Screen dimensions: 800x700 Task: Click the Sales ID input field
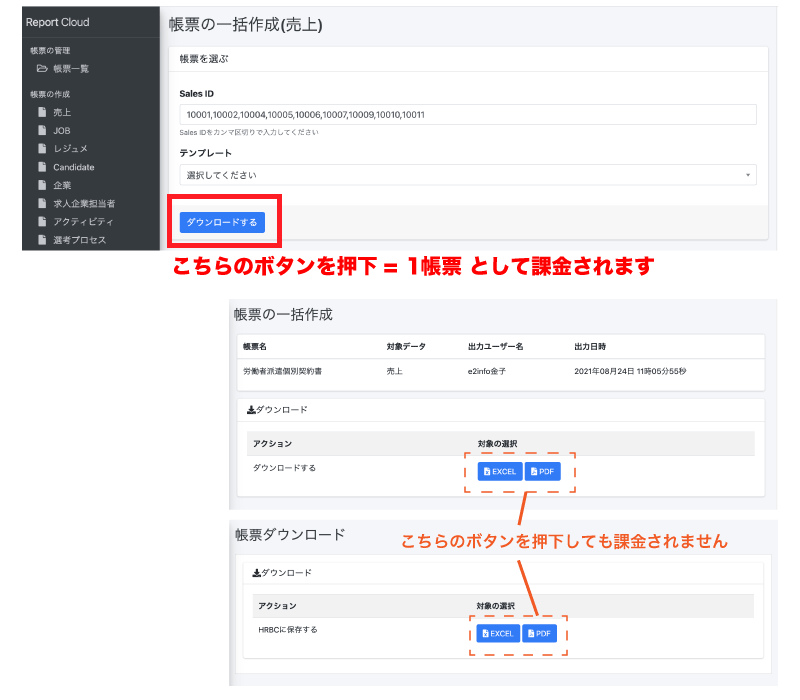click(467, 114)
